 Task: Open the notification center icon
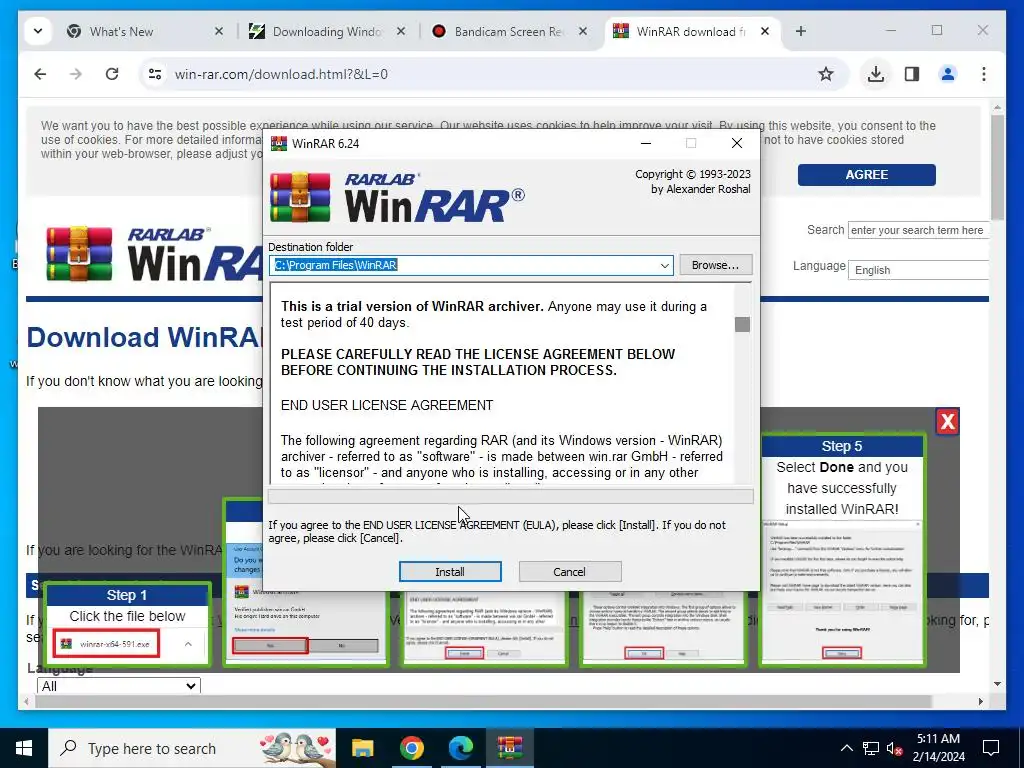tap(991, 748)
